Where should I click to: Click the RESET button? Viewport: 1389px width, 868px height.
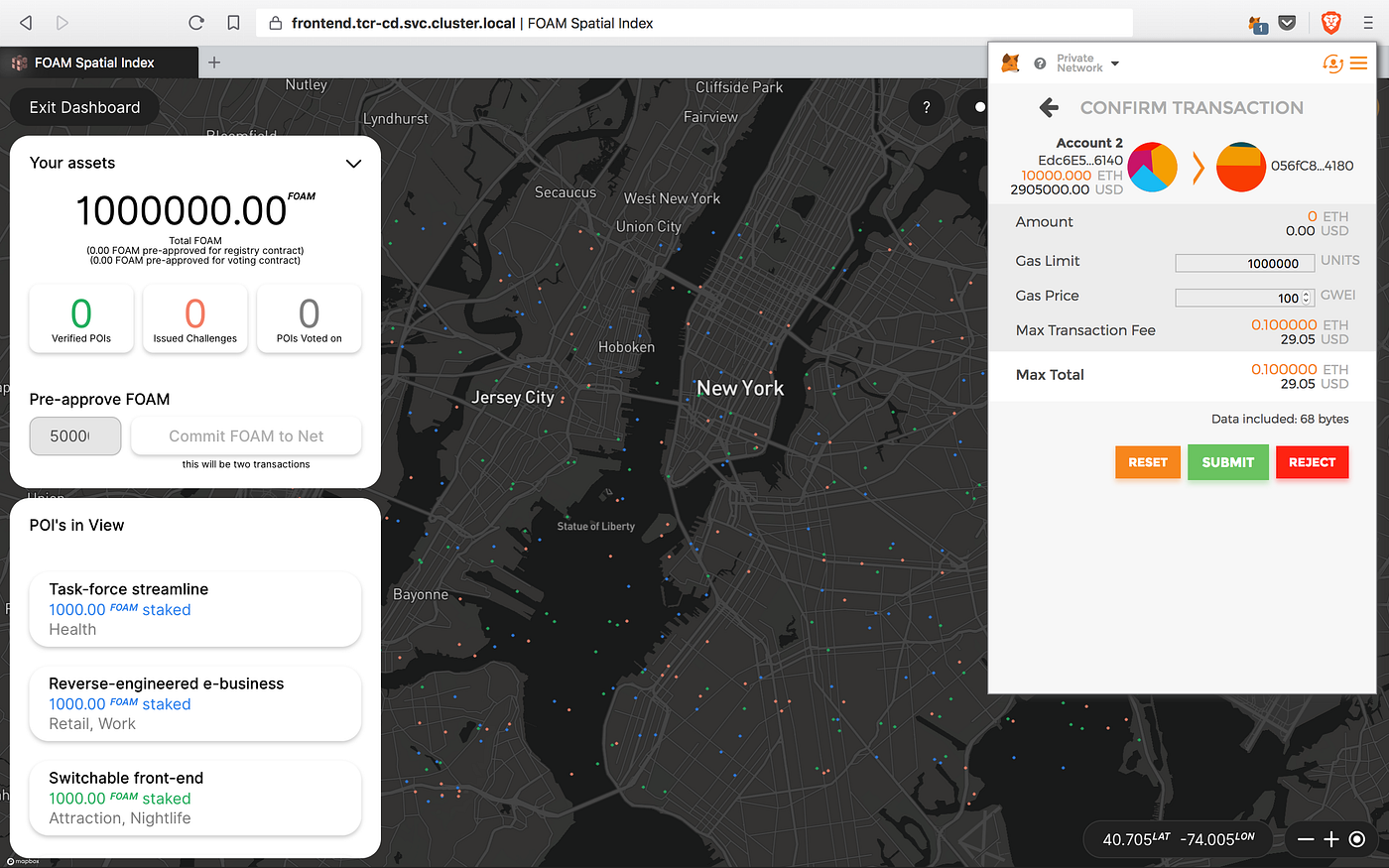[1148, 462]
